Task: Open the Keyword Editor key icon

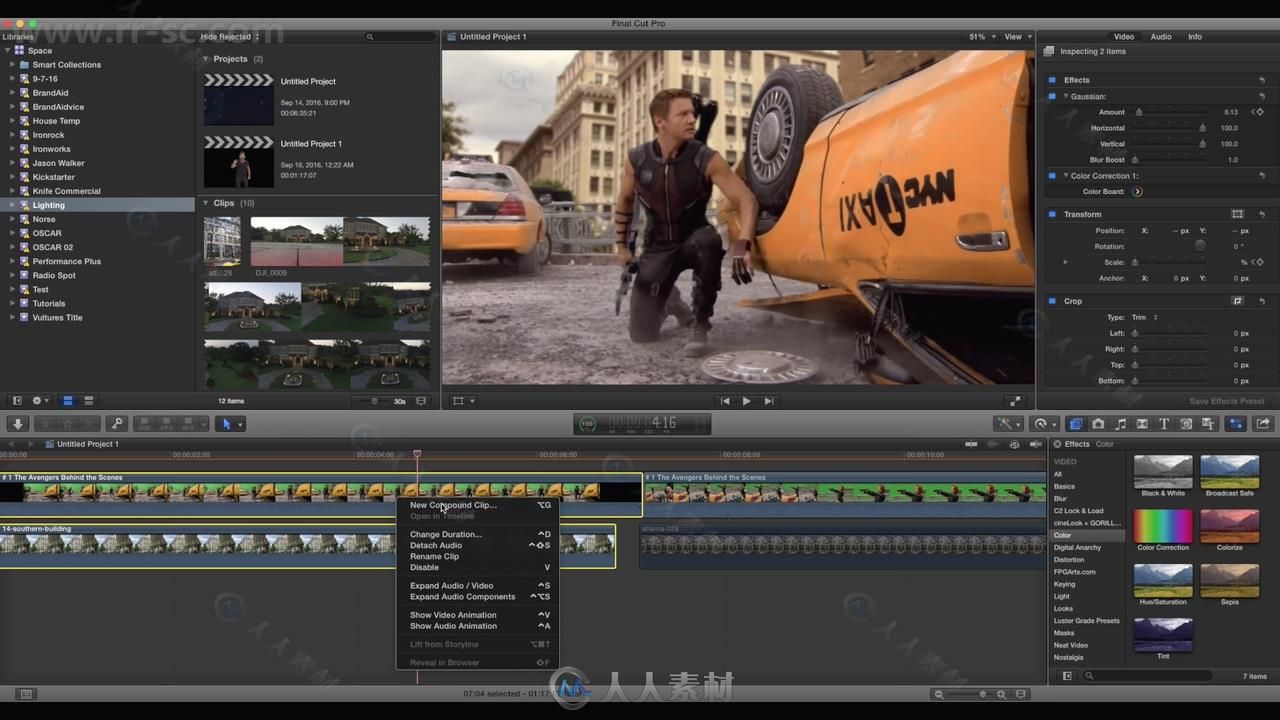Action: click(117, 424)
